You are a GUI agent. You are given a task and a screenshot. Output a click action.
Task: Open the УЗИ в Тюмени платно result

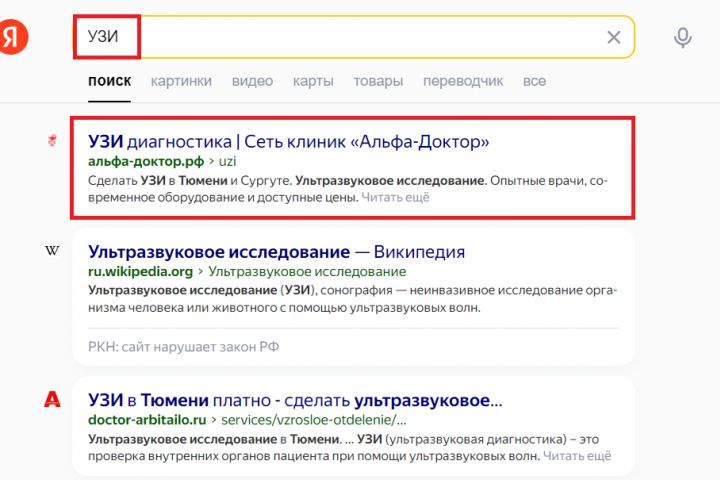tap(295, 400)
